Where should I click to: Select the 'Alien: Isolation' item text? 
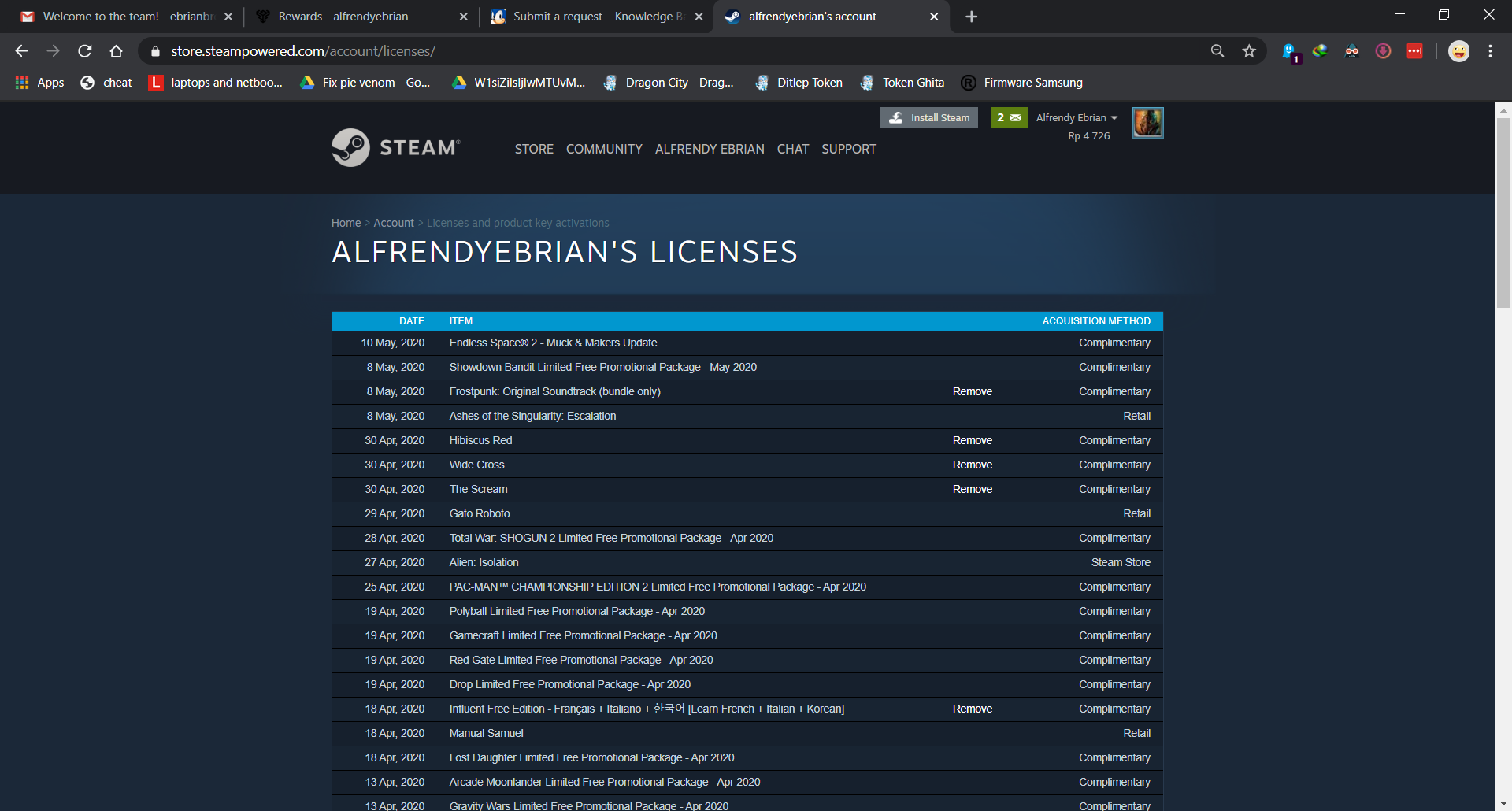click(x=484, y=562)
